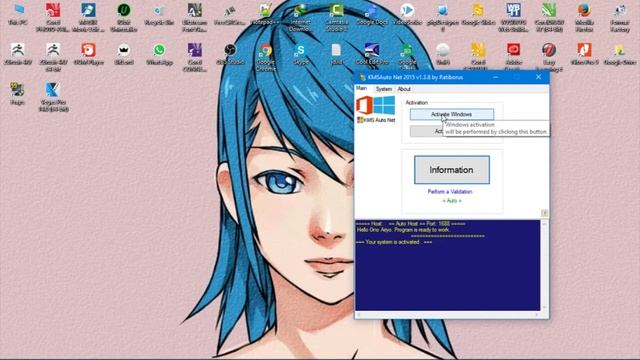
Task: Open the red Corel icon beside This PC
Action: coord(53,18)
